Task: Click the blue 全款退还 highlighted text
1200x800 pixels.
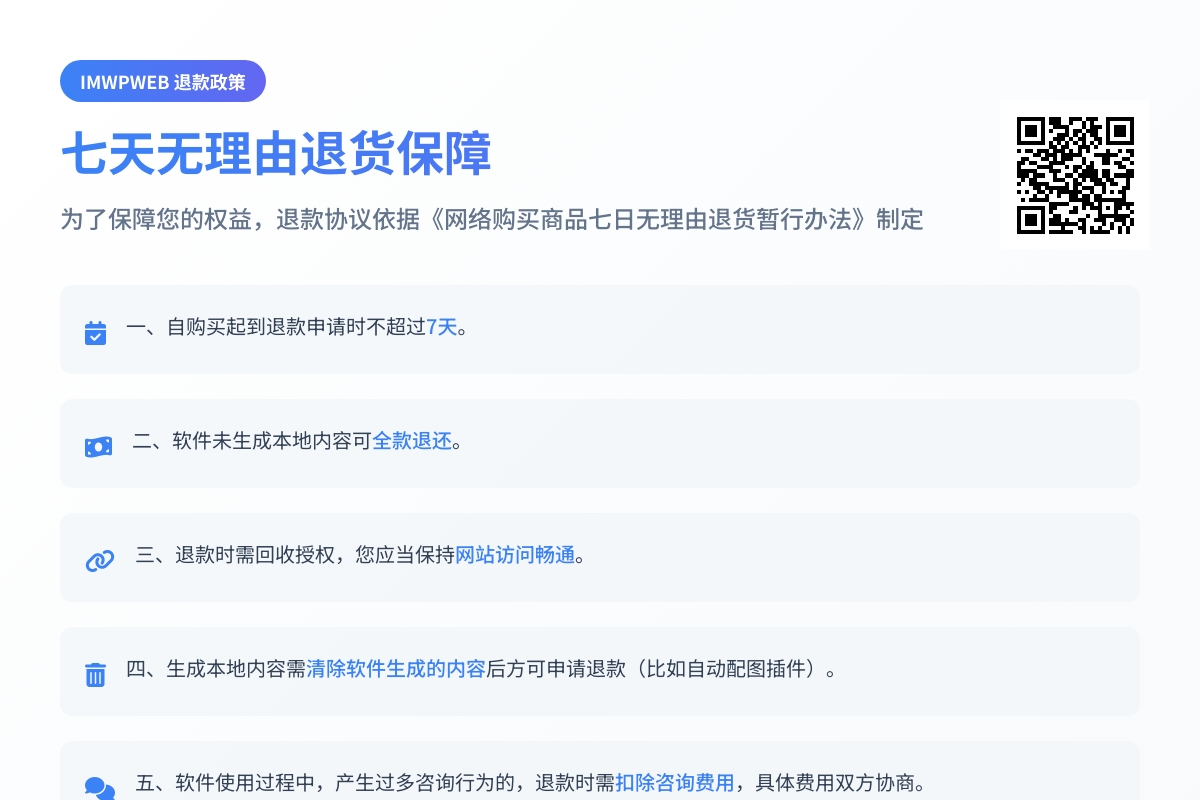Action: [412, 441]
